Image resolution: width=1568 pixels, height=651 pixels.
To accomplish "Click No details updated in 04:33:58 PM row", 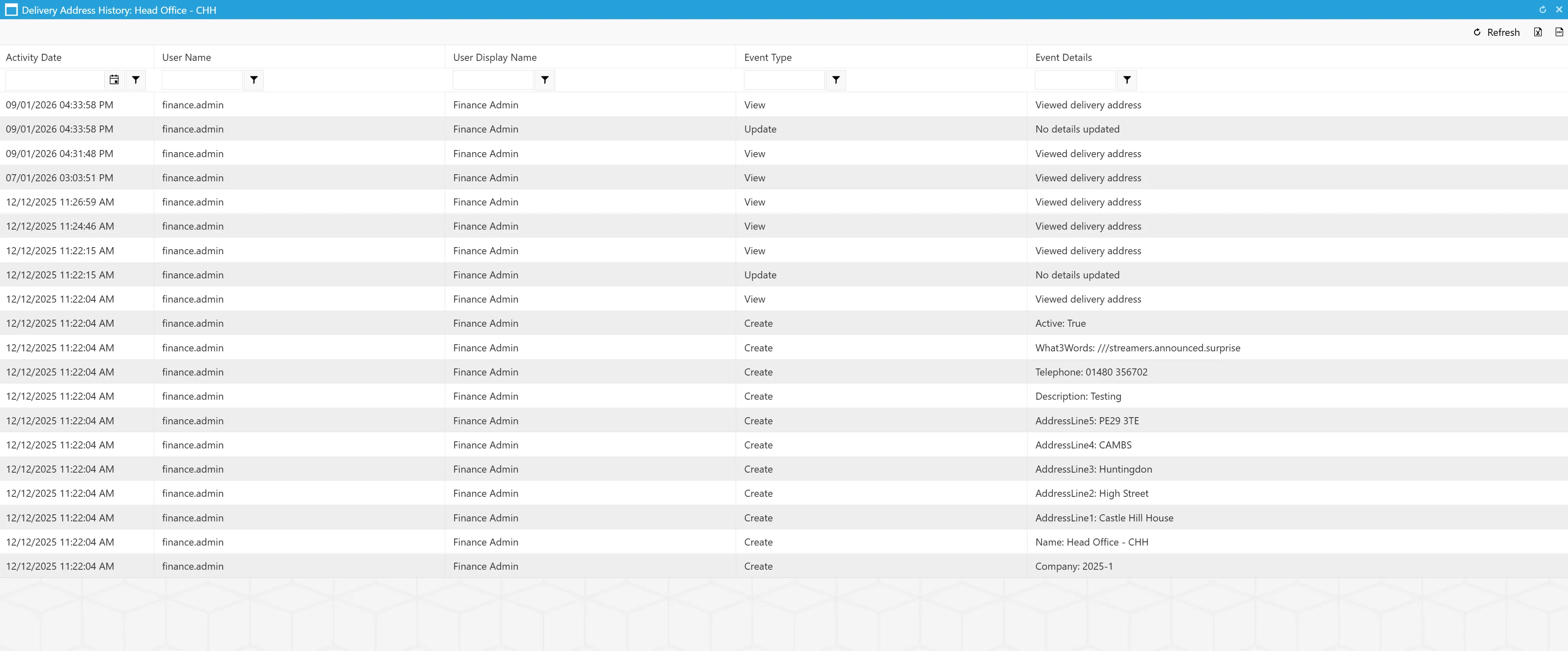I will pos(1297,129).
